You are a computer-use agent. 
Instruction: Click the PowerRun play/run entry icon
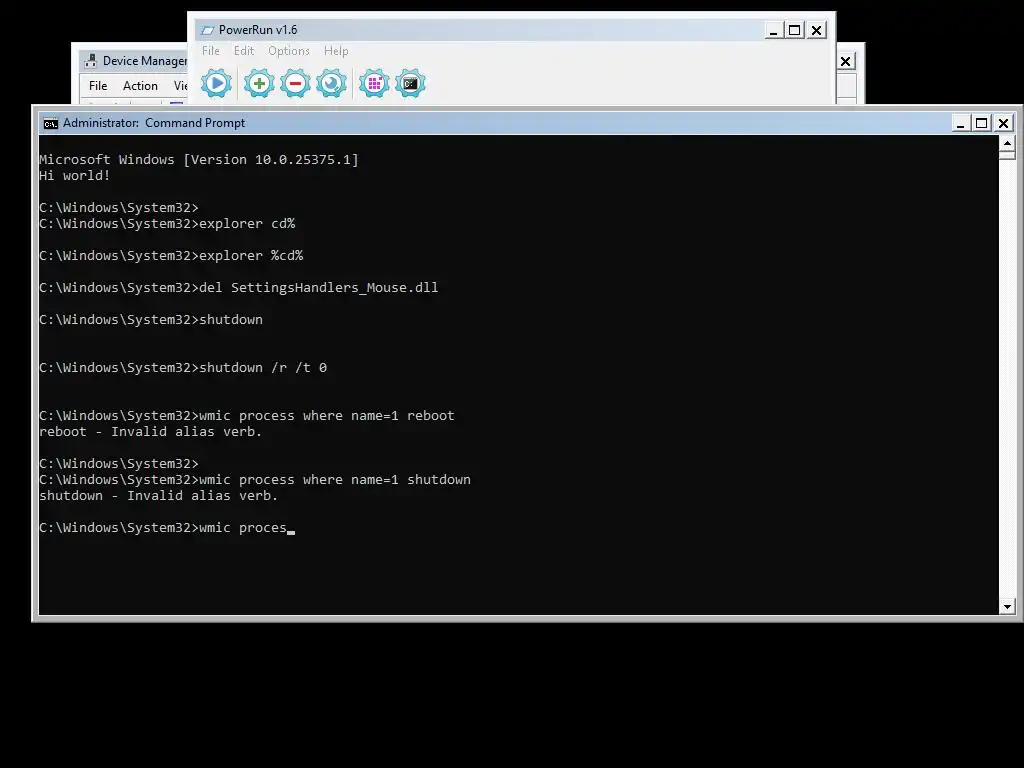point(216,84)
